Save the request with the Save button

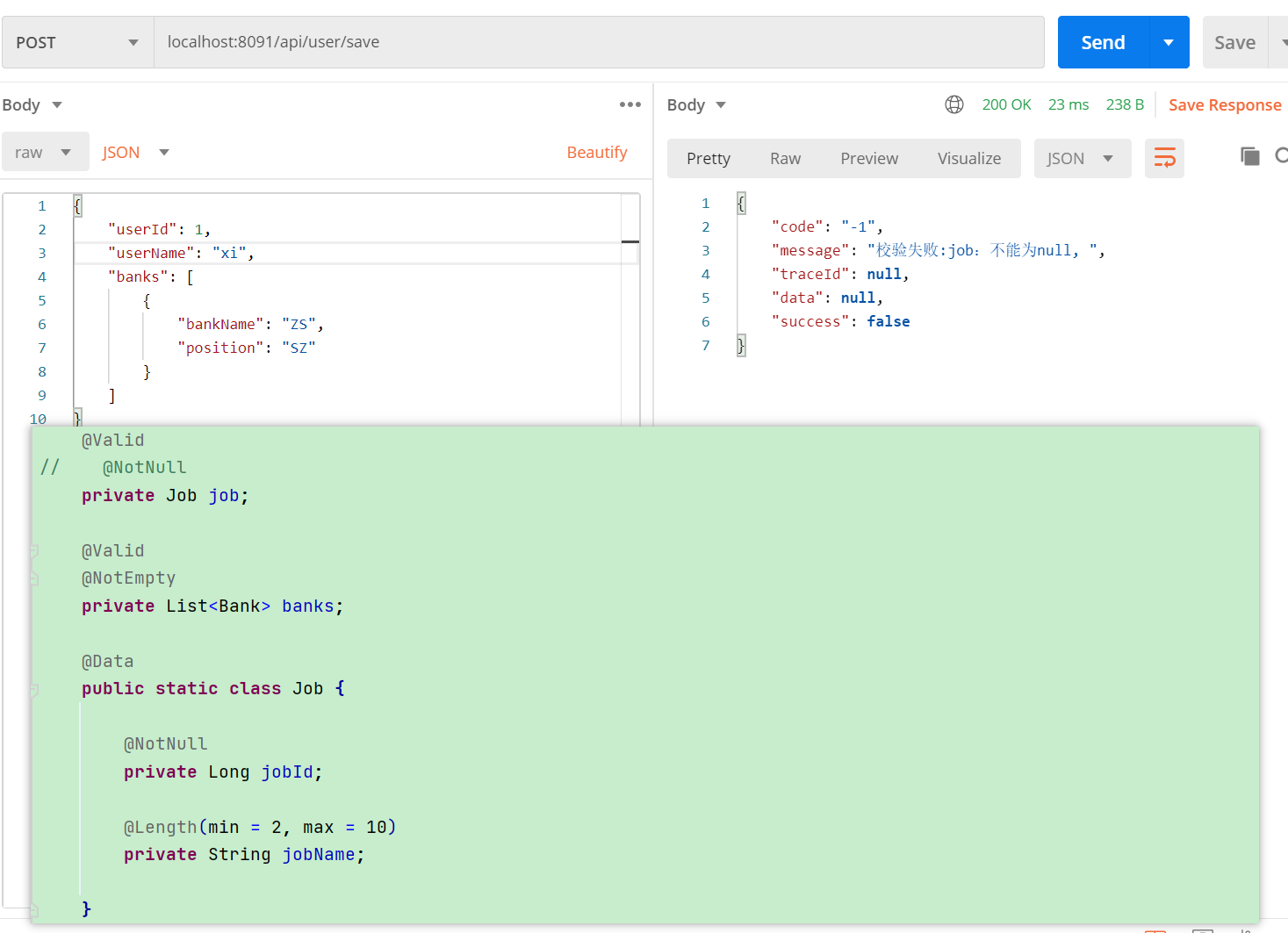coord(1234,42)
